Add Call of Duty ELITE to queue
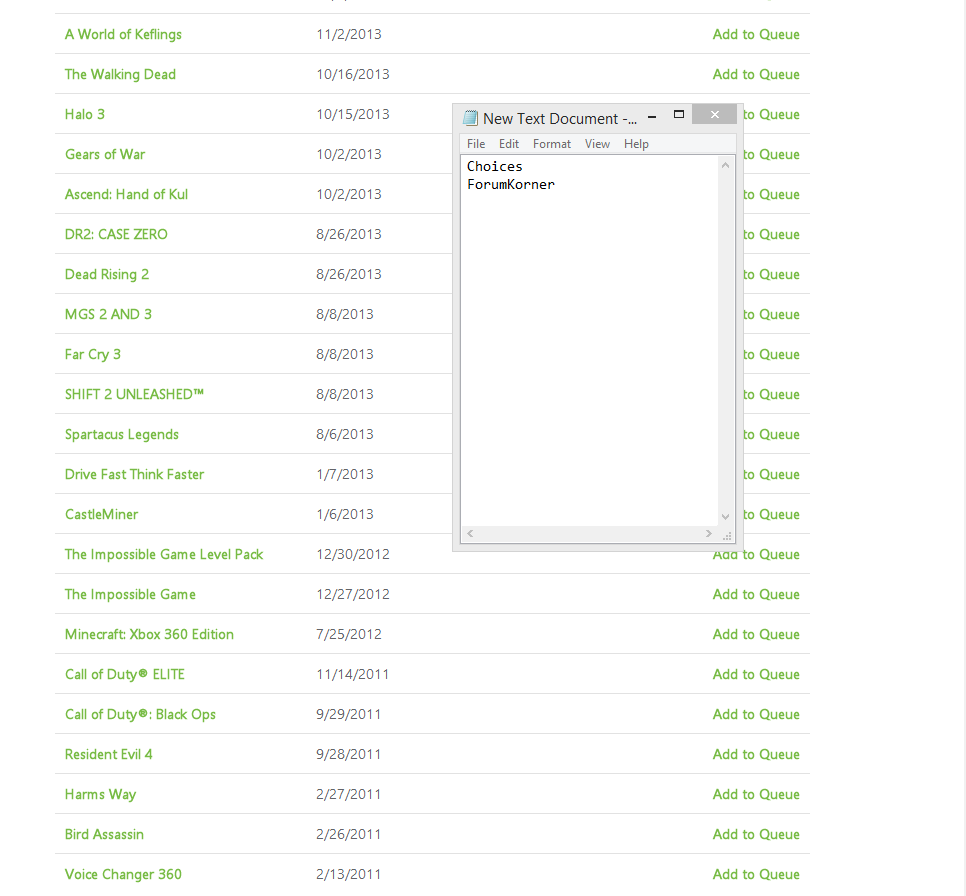966x896 pixels. [x=756, y=675]
